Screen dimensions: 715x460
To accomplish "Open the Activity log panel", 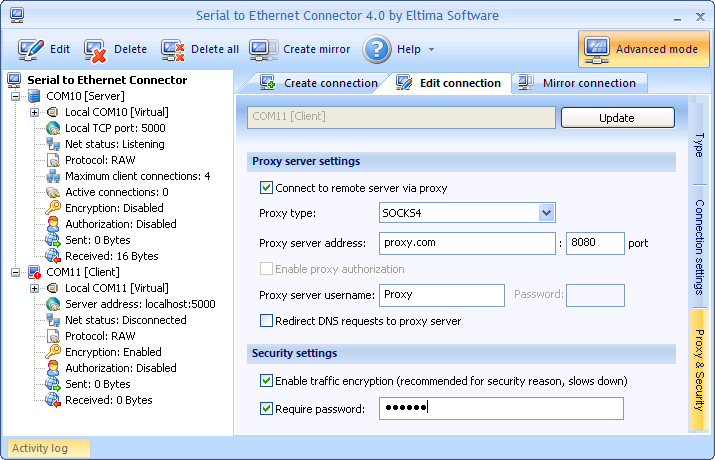I will (x=48, y=448).
